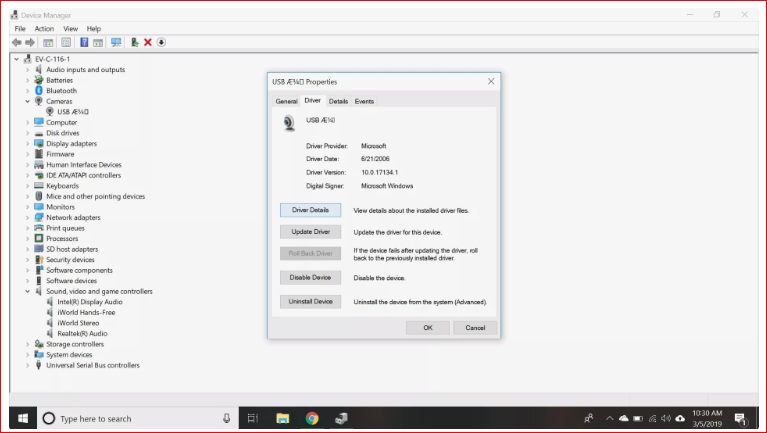Open the Action menu
Viewport: 767px width, 433px height.
pos(44,29)
